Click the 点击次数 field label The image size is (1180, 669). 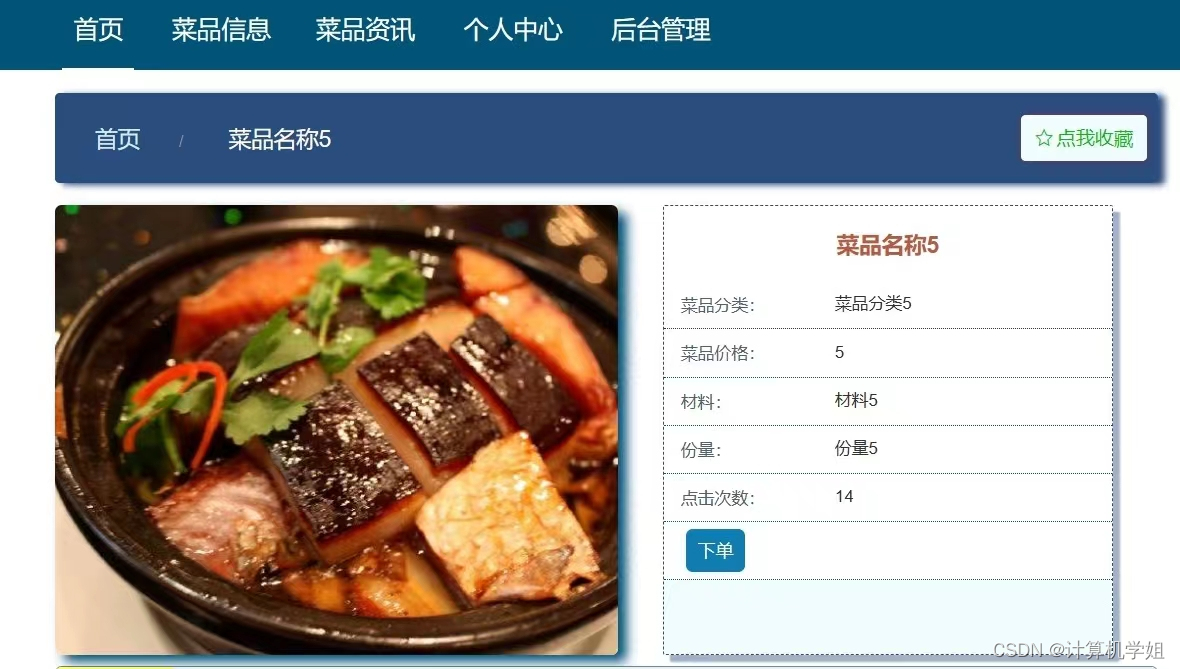[x=717, y=498]
